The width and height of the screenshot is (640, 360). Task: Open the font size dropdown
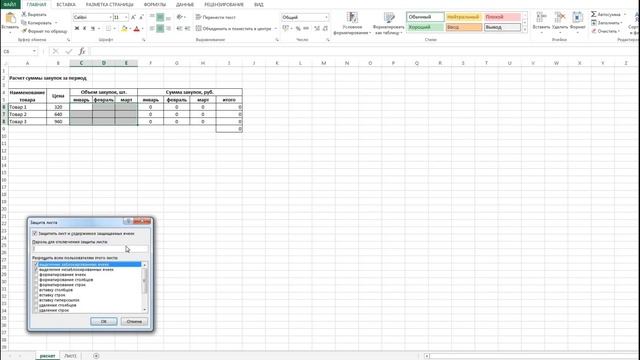coord(126,17)
